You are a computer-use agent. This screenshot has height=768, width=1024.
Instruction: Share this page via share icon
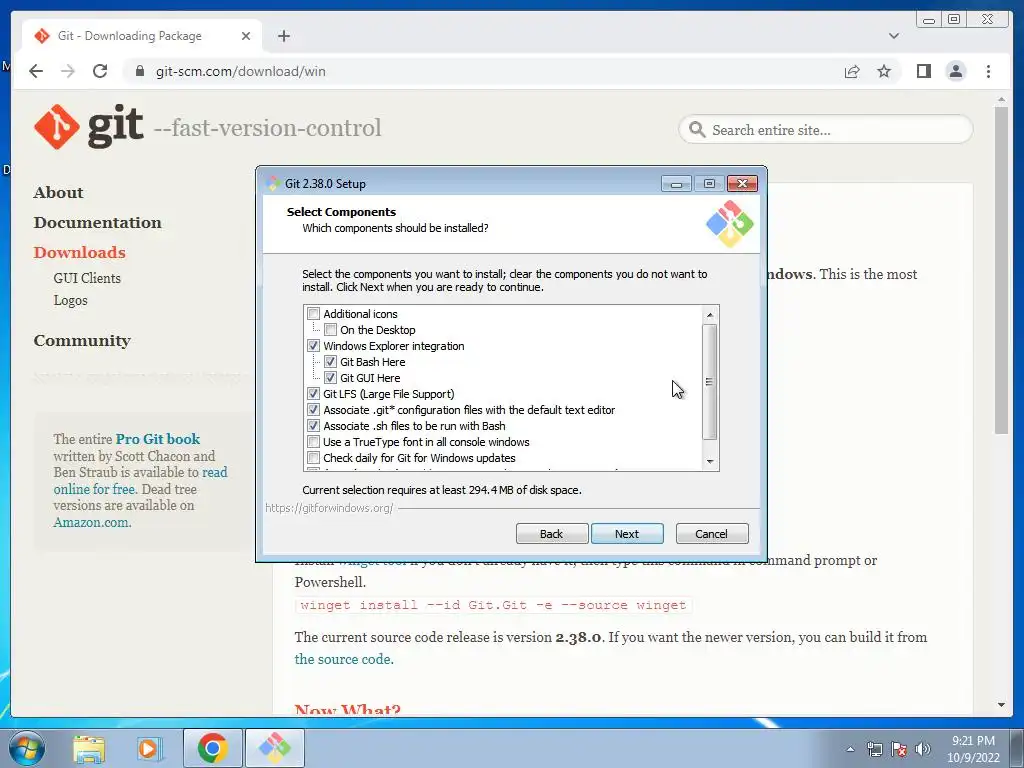[x=852, y=71]
